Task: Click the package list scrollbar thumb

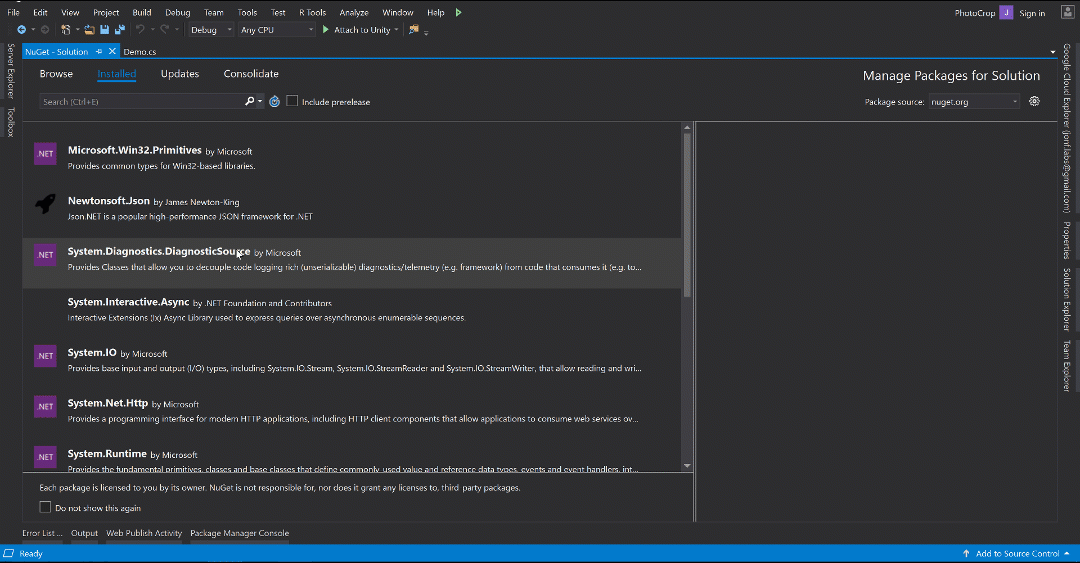Action: [687, 214]
